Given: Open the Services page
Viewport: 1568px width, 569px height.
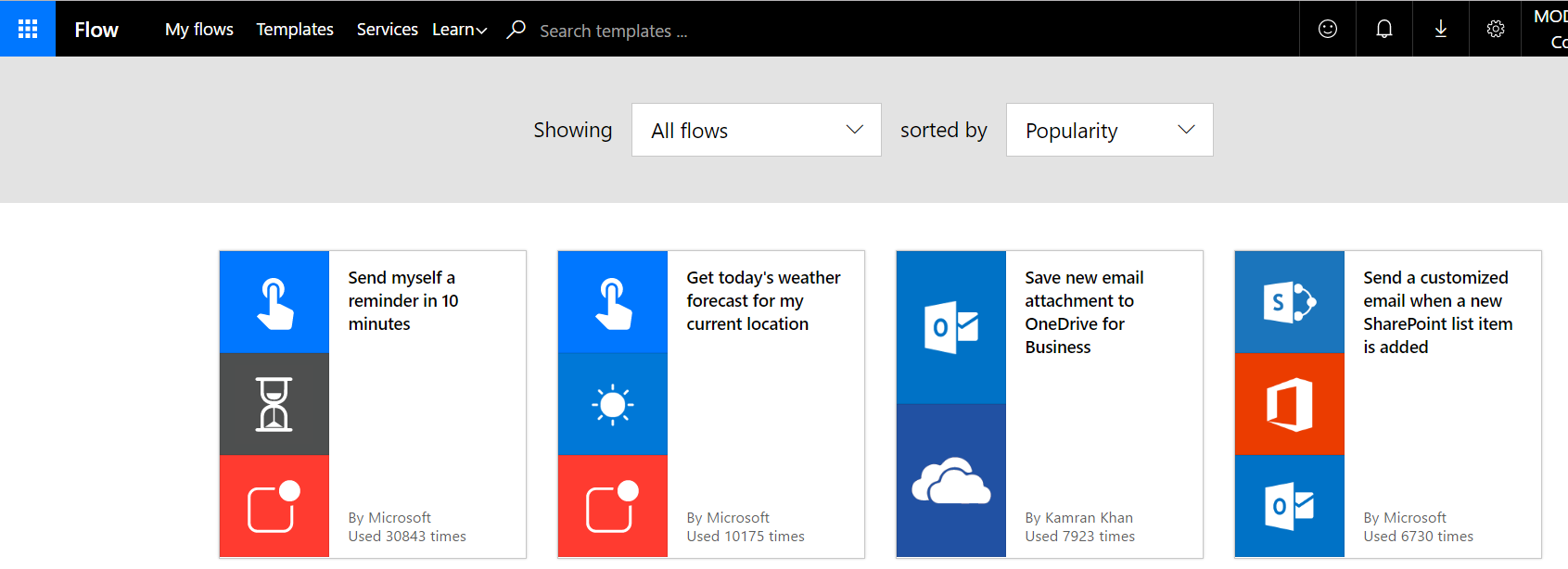Looking at the screenshot, I should [x=388, y=30].
